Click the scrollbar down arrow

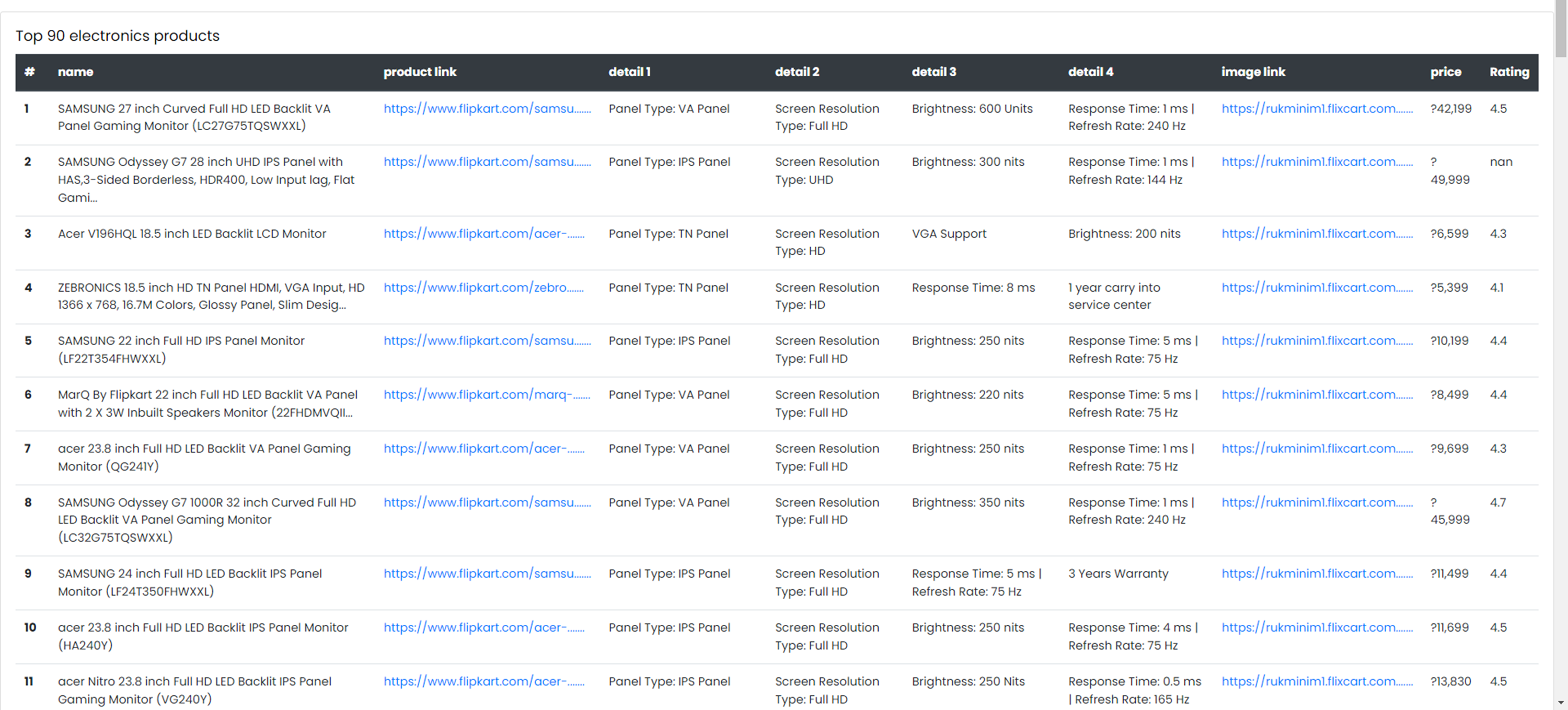click(1561, 703)
